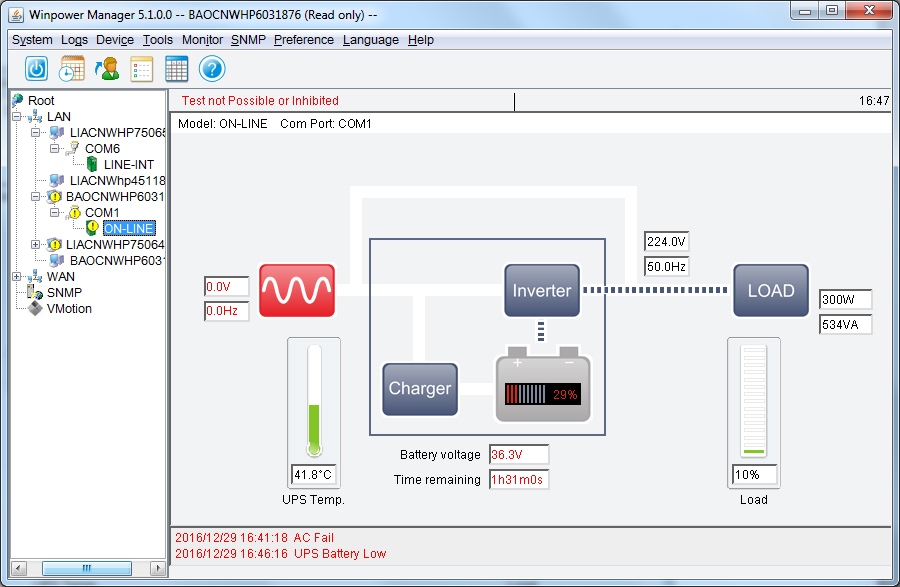Collapse the COM1 port node

pos(55,212)
